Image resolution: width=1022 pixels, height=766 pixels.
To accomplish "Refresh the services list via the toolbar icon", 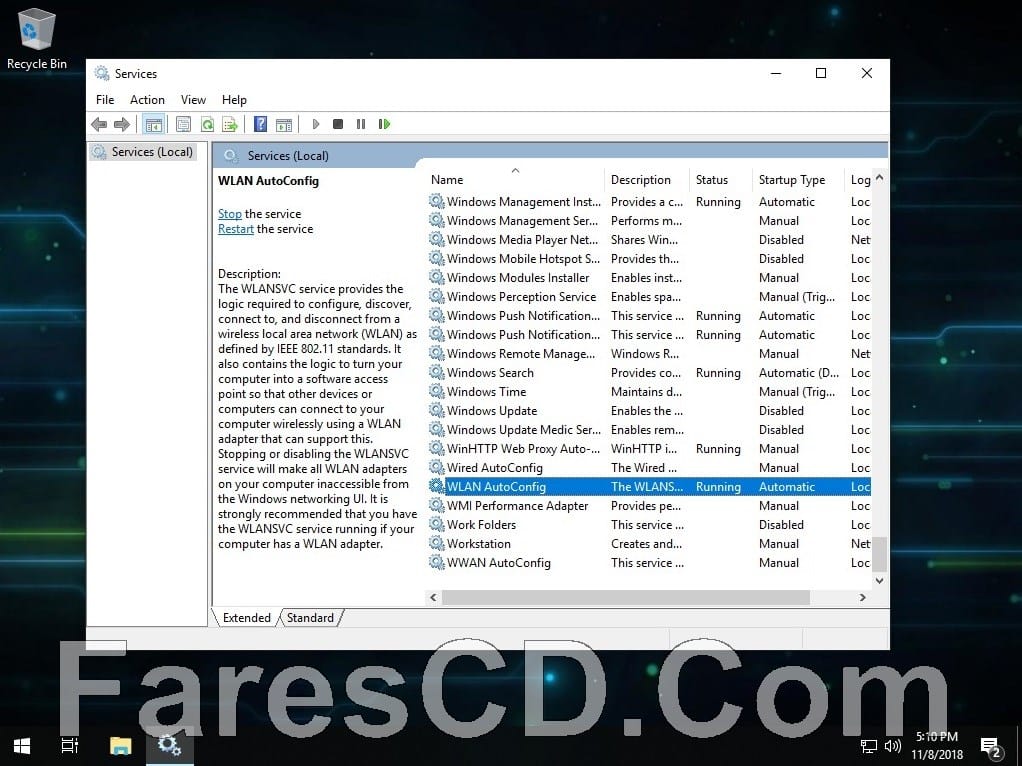I will pyautogui.click(x=207, y=124).
